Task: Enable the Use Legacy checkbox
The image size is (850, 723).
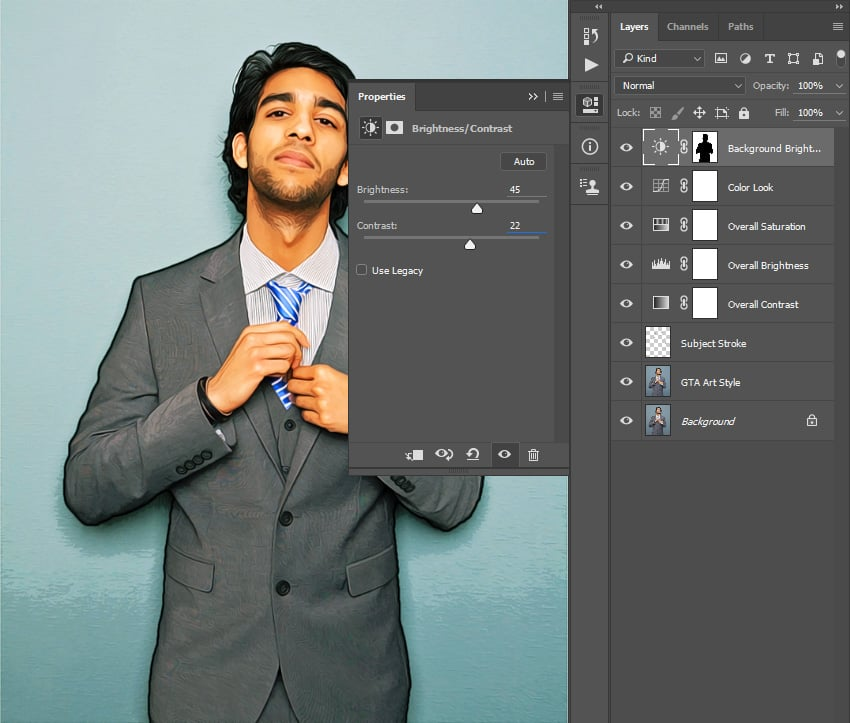Action: (x=362, y=270)
